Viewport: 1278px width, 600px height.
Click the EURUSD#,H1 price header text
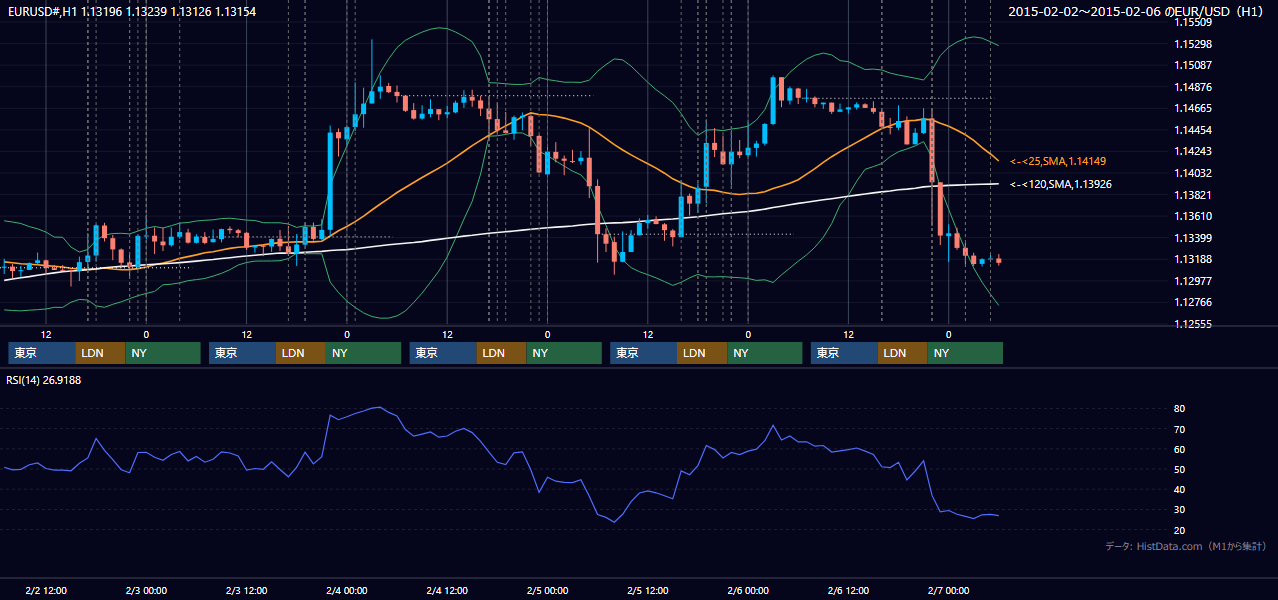130,11
